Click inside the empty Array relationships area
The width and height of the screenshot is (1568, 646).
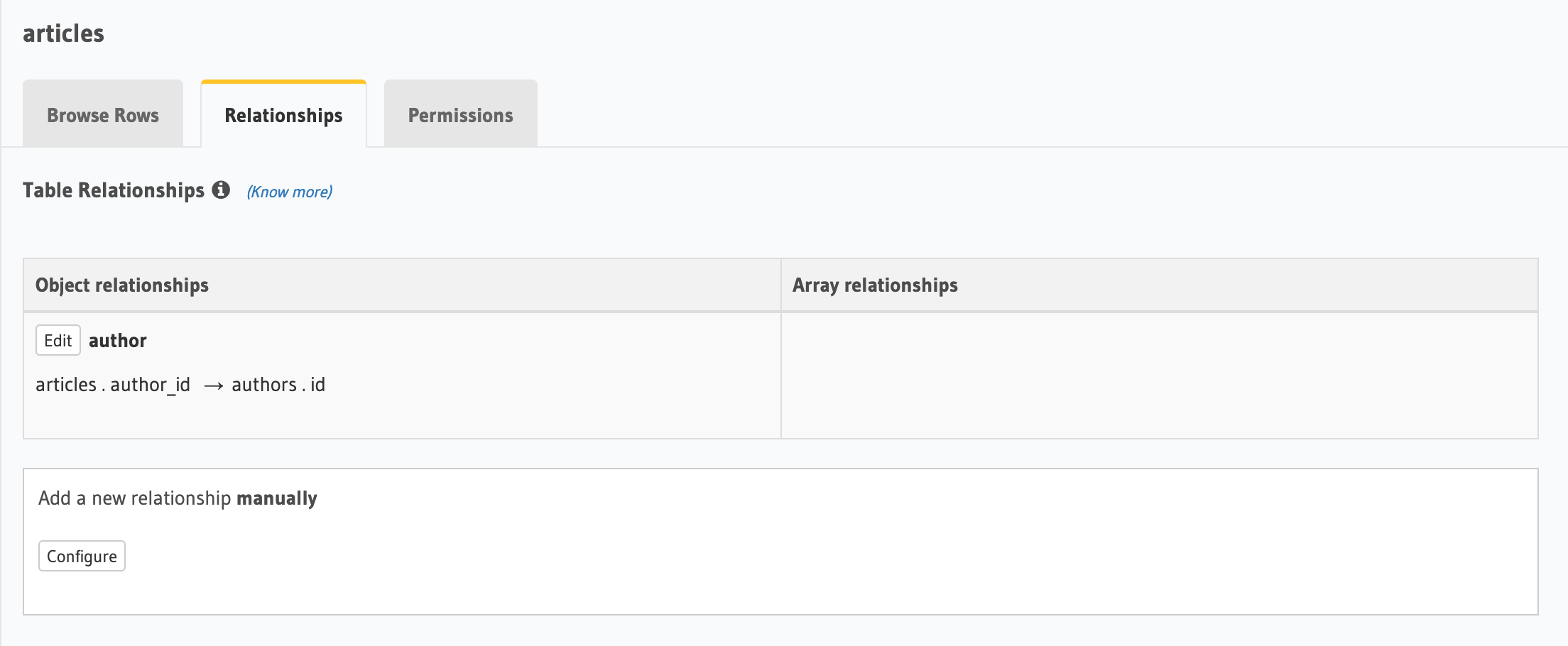1172,375
